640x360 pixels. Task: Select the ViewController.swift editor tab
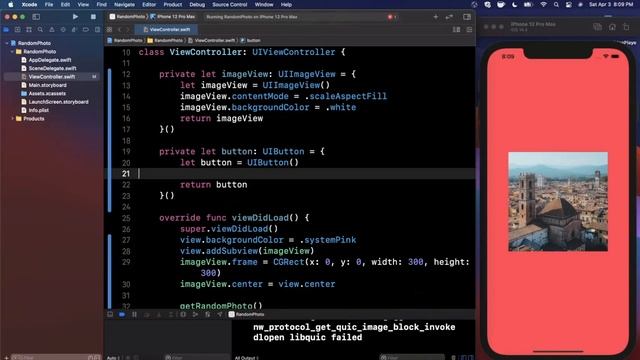pos(167,29)
